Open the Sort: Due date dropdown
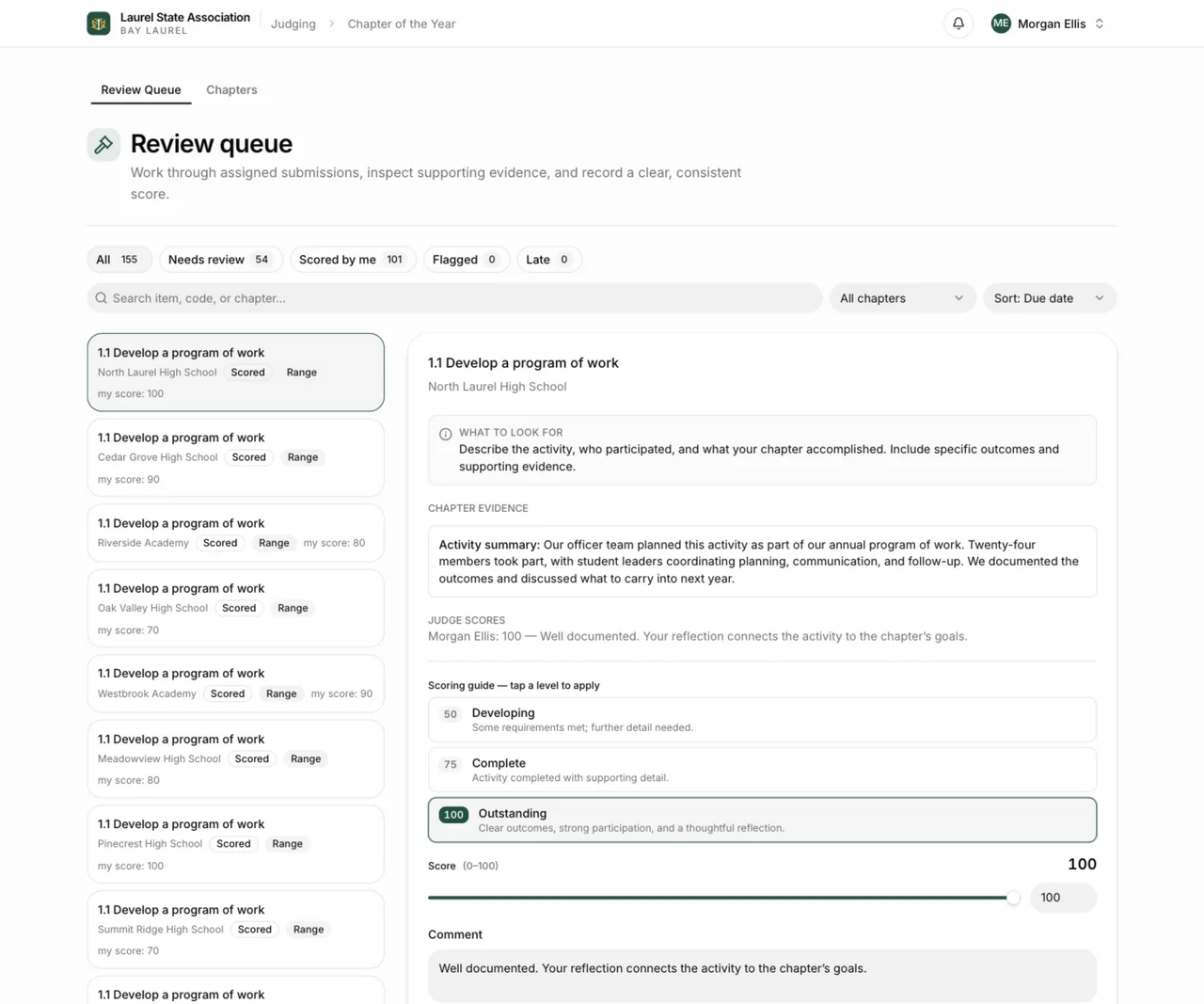Viewport: 1204px width, 1004px height. point(1049,298)
